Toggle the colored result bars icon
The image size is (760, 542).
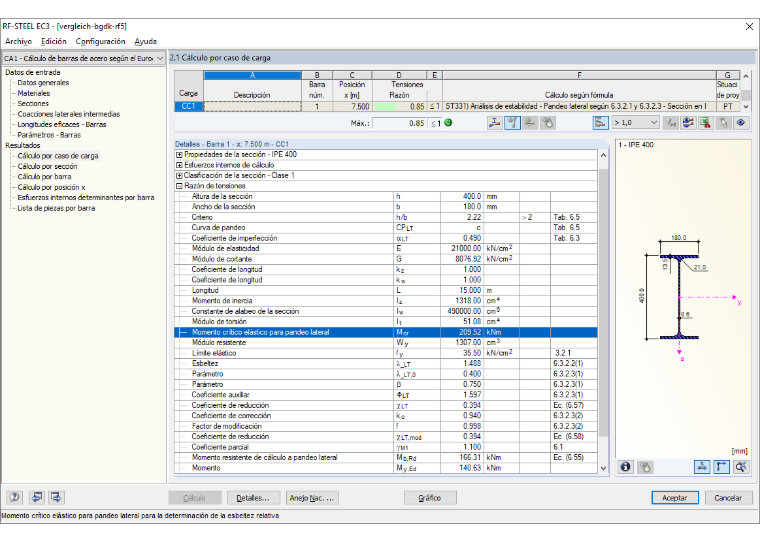[x=600, y=123]
